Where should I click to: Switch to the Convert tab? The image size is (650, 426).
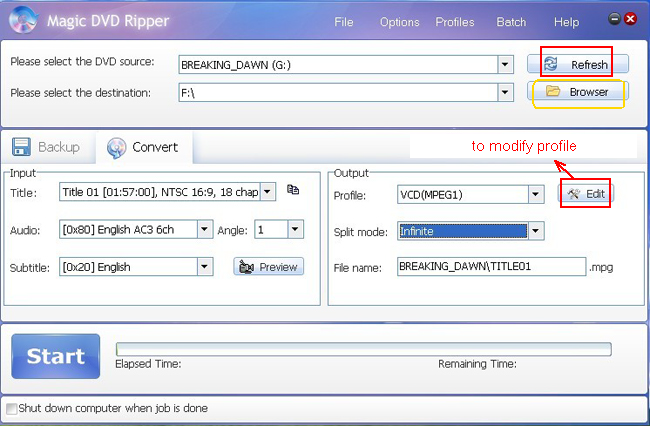point(144,148)
